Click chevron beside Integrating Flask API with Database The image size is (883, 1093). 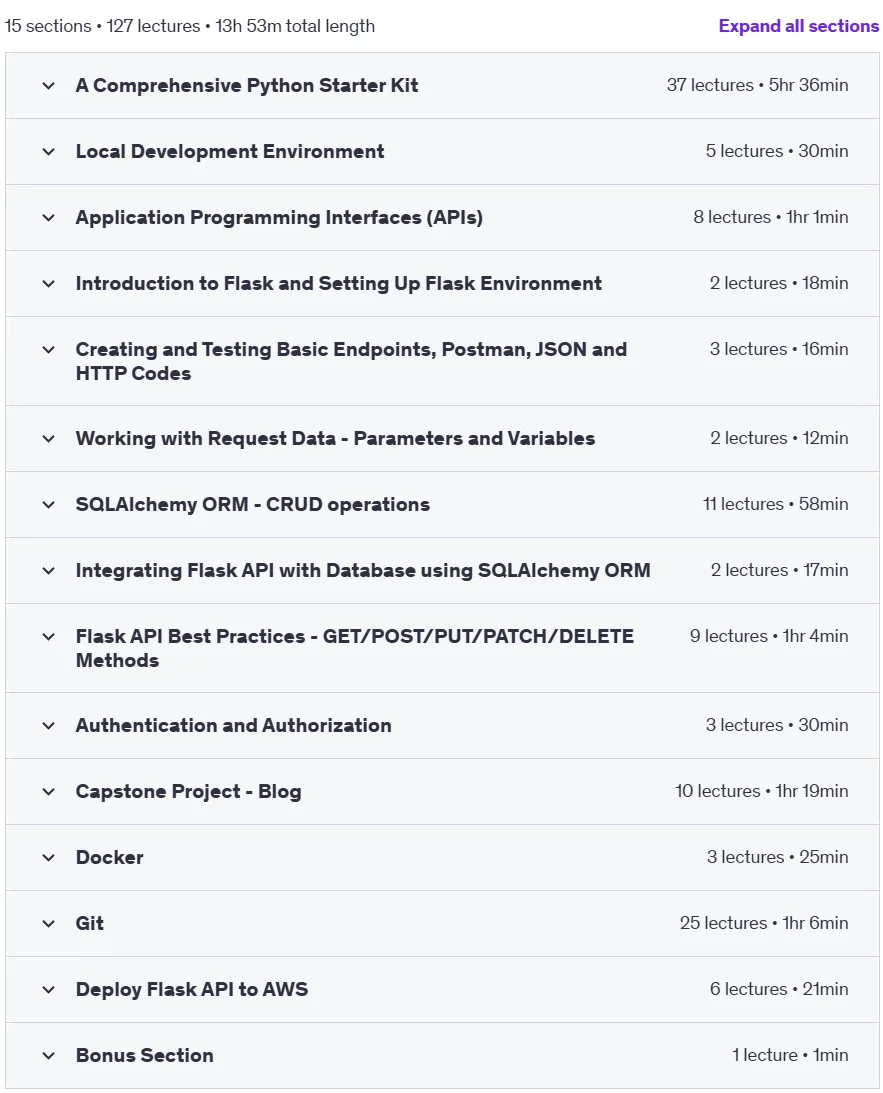[x=48, y=571]
